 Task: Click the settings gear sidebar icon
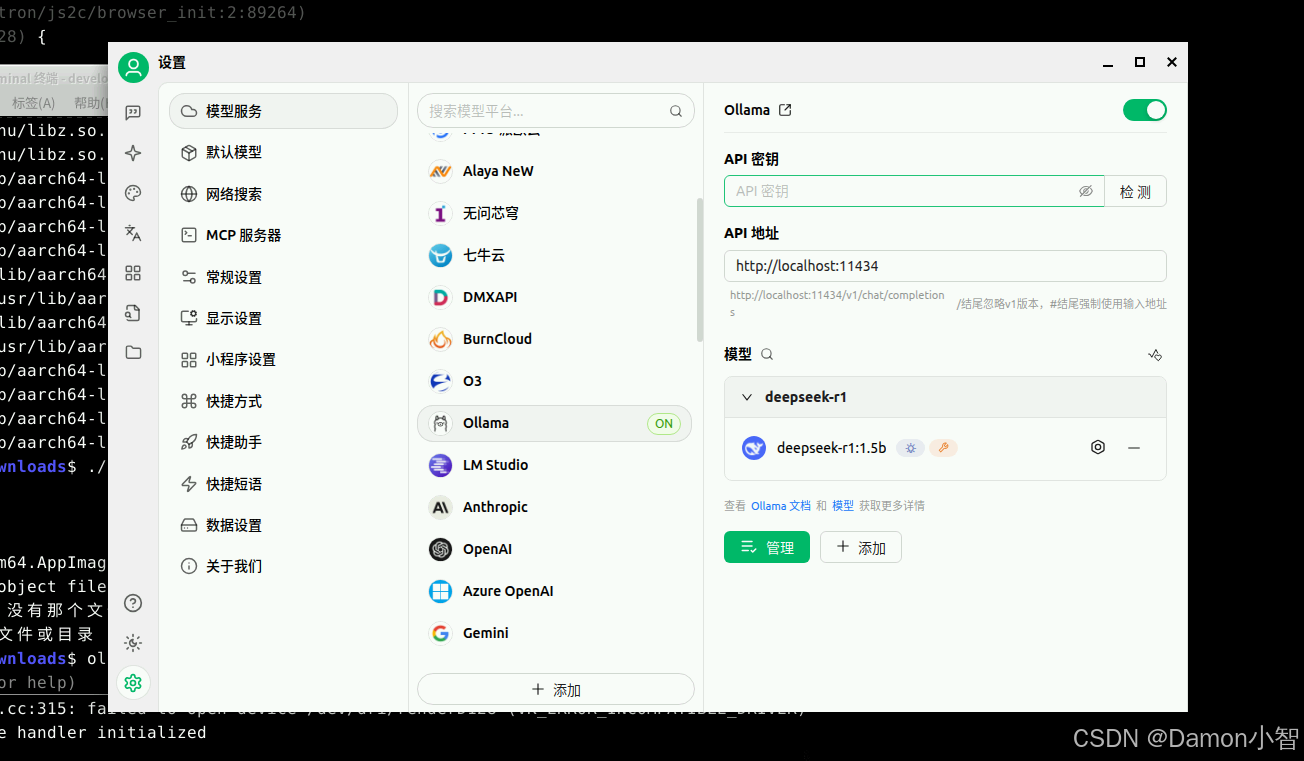pyautogui.click(x=133, y=683)
